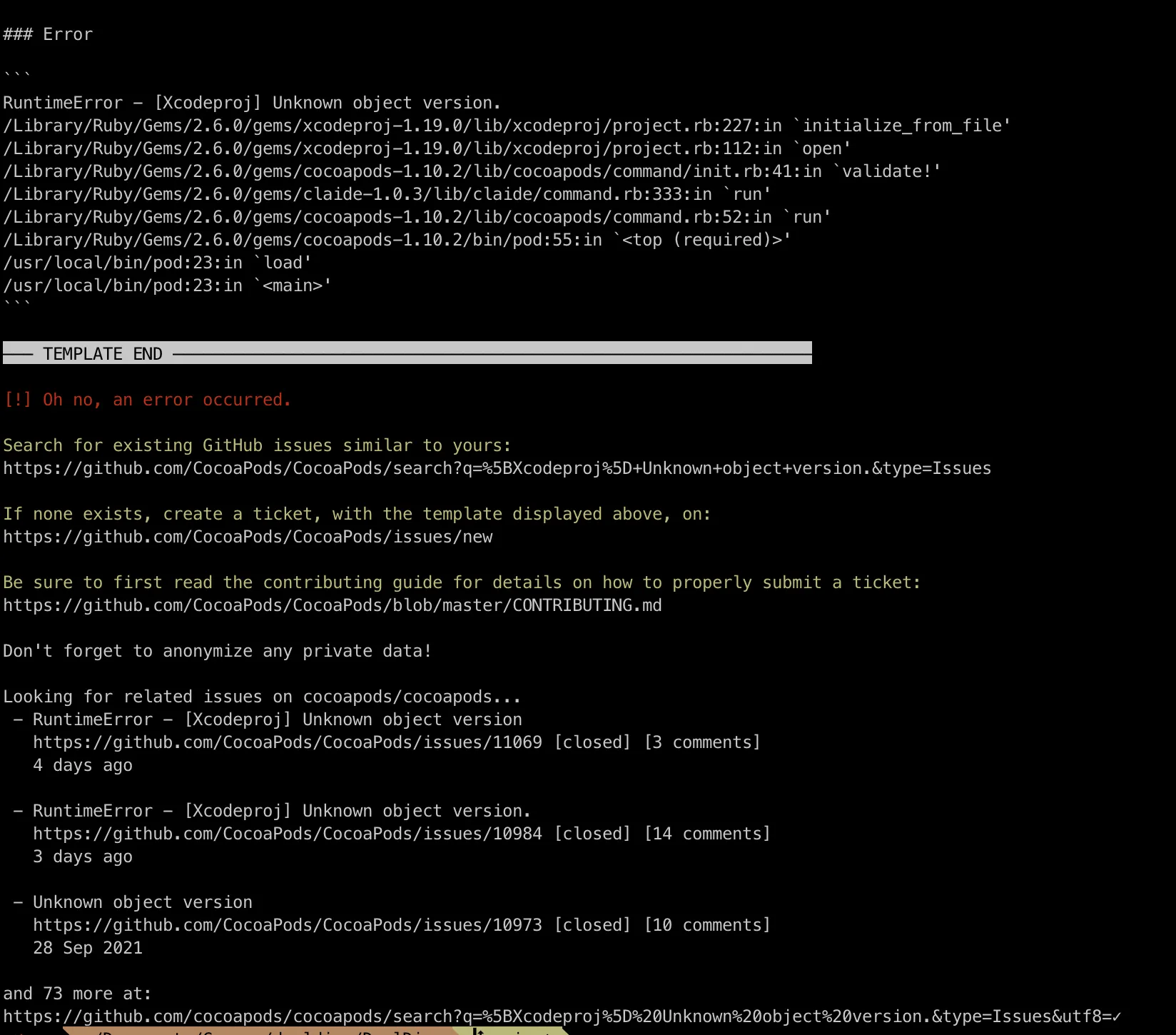Click 'Be sure to first read the contributing guide' line
Image resolution: width=1176 pixels, height=1035 pixels.
462,582
